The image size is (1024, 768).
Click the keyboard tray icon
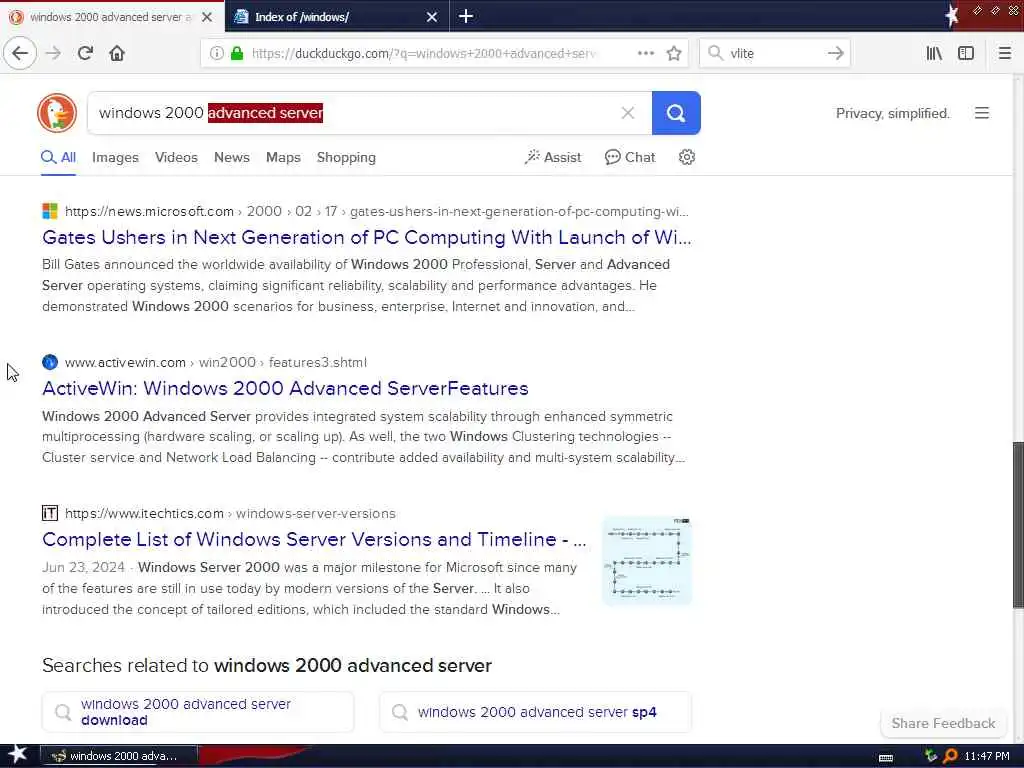click(x=886, y=758)
